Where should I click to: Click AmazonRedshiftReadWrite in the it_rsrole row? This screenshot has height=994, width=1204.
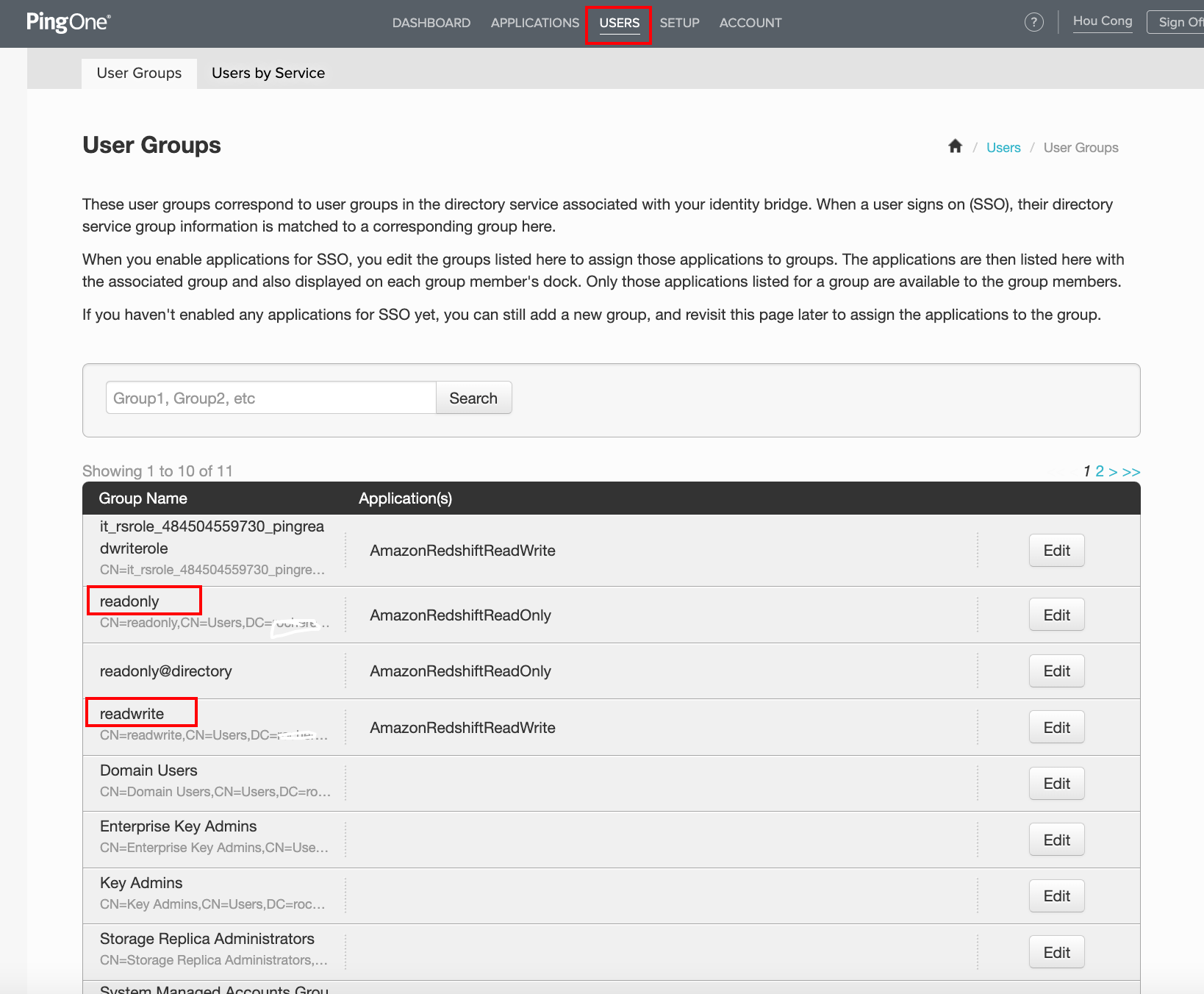tap(462, 551)
